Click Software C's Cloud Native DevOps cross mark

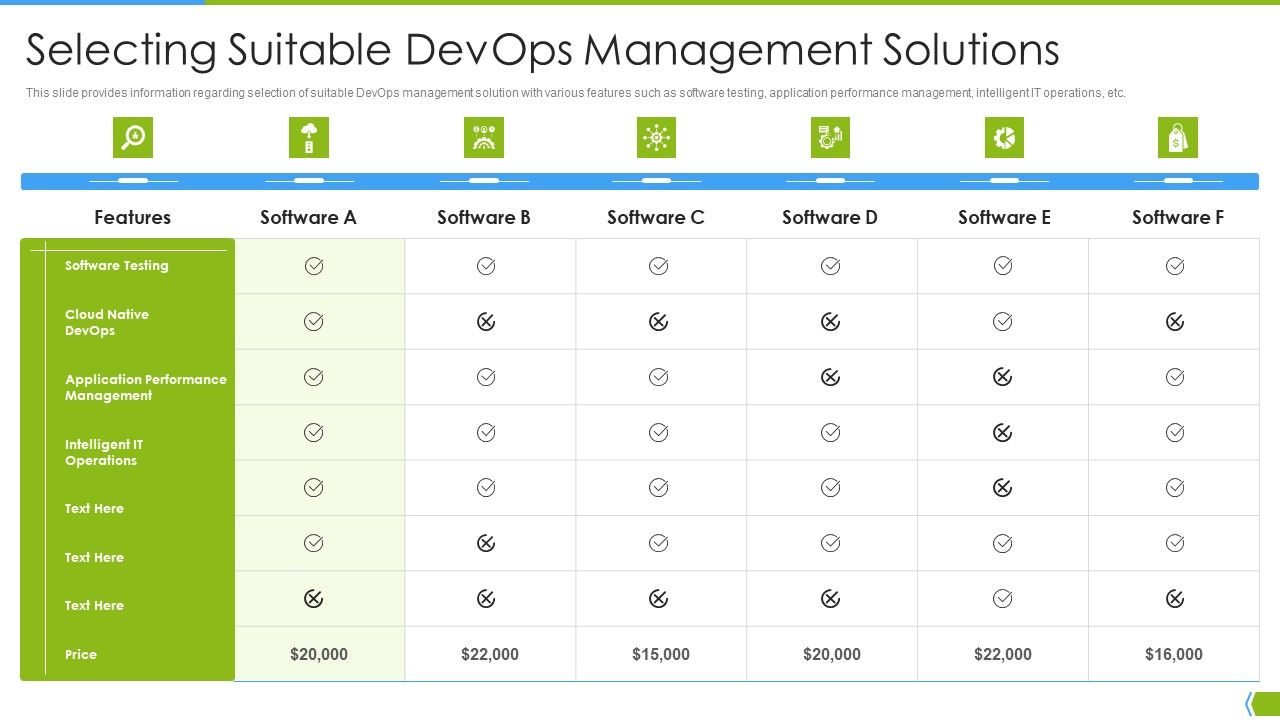(x=658, y=321)
